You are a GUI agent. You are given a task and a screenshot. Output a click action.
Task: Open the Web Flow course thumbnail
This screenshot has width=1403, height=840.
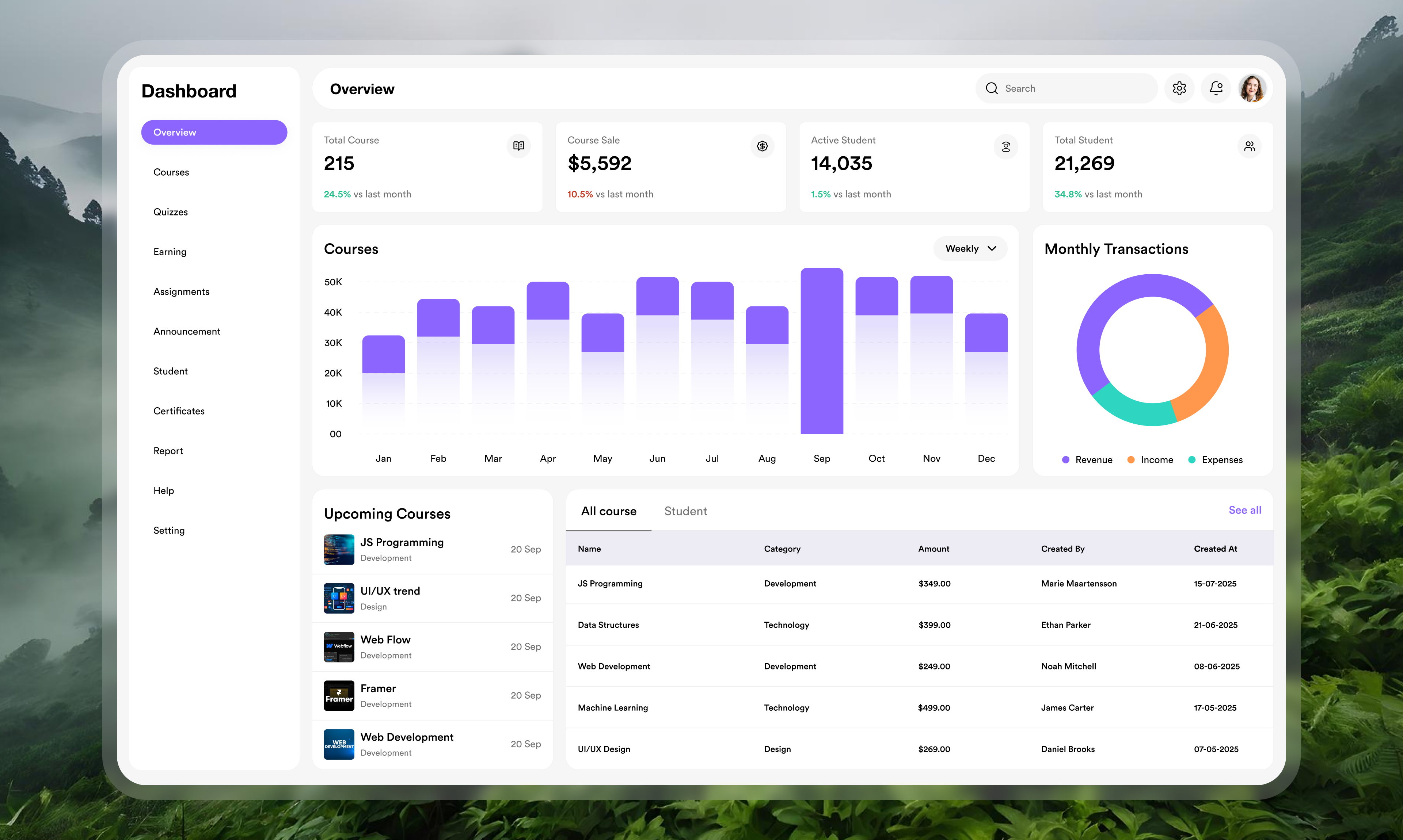pos(339,647)
